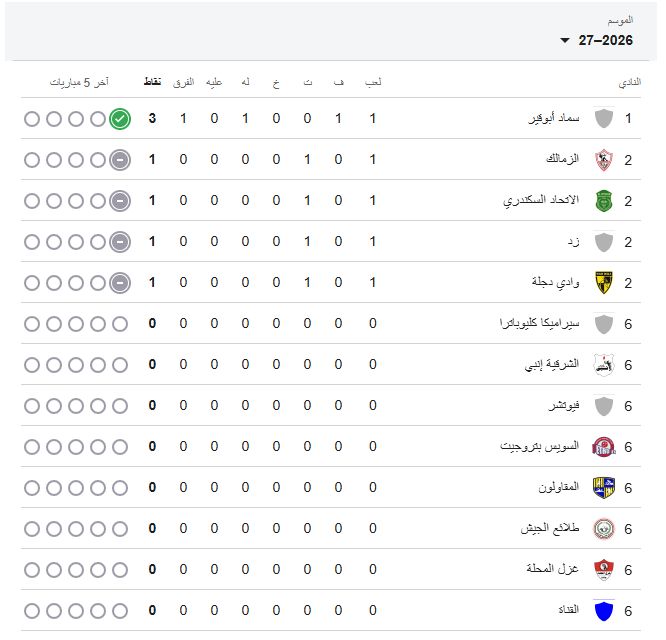
Task: Open the Zamalek team name link
Action: [562, 159]
